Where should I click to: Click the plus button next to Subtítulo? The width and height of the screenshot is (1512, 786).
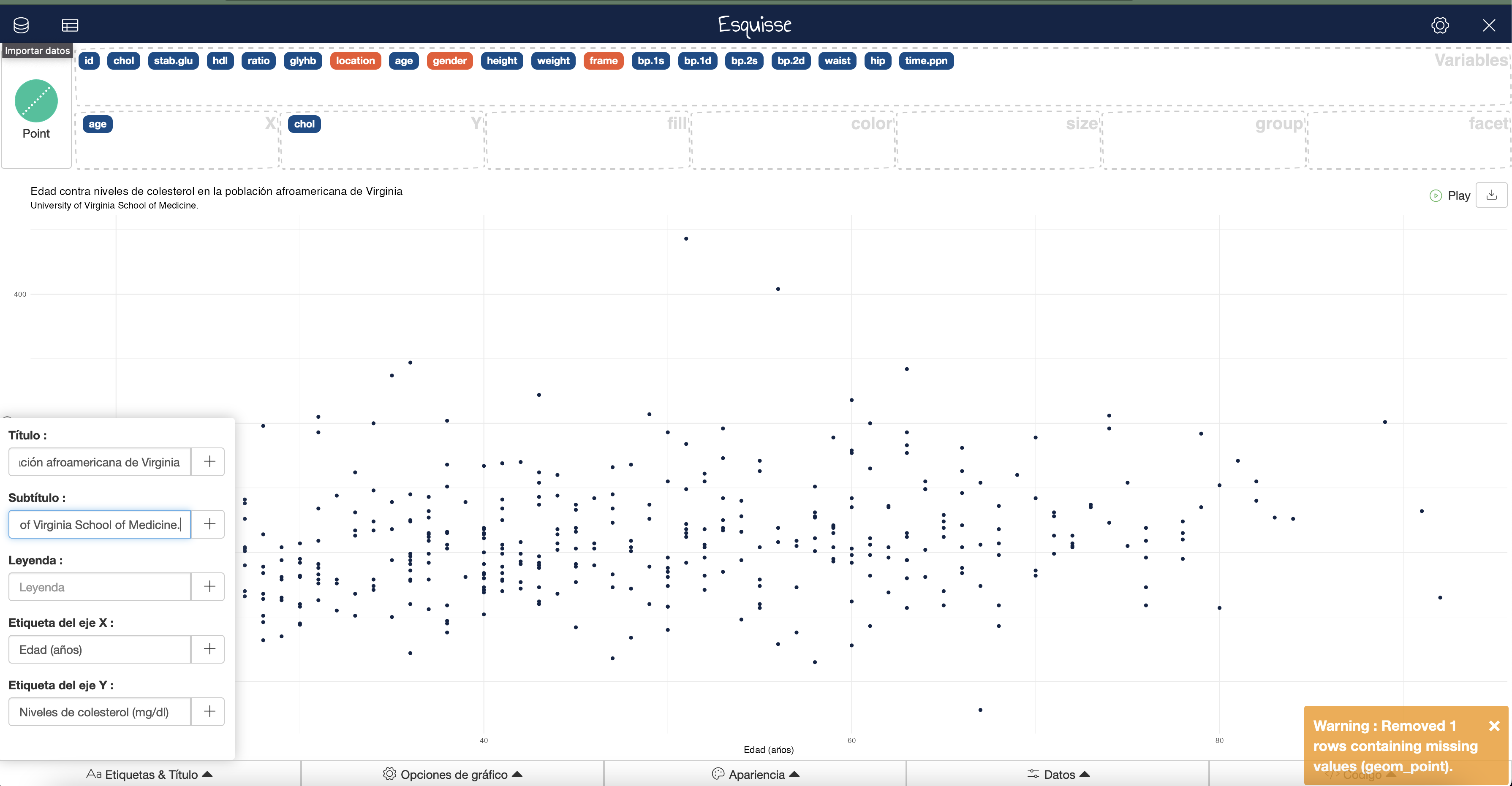click(209, 524)
